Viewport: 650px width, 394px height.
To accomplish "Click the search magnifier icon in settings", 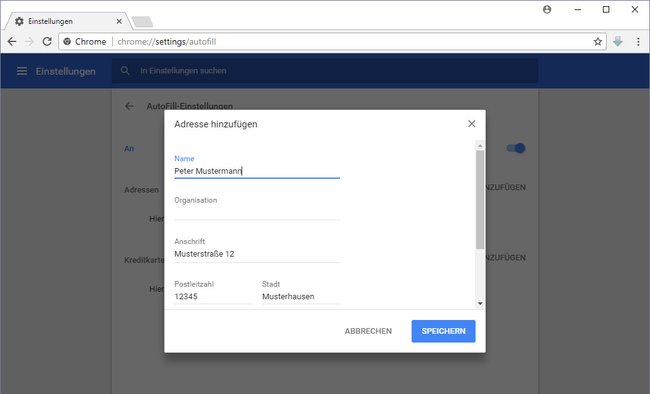I will click(125, 71).
